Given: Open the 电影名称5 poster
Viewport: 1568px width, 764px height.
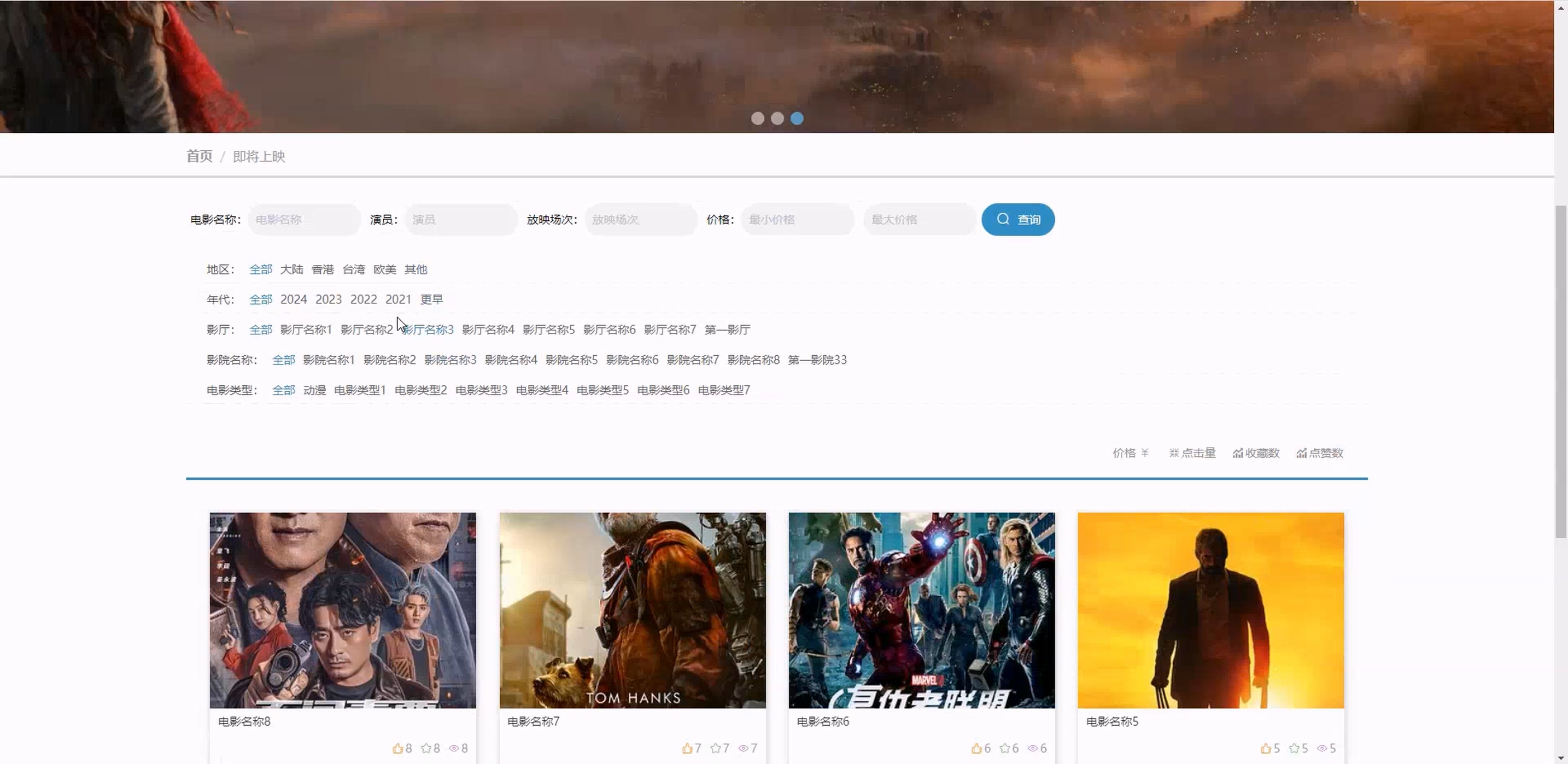Looking at the screenshot, I should [x=1210, y=610].
